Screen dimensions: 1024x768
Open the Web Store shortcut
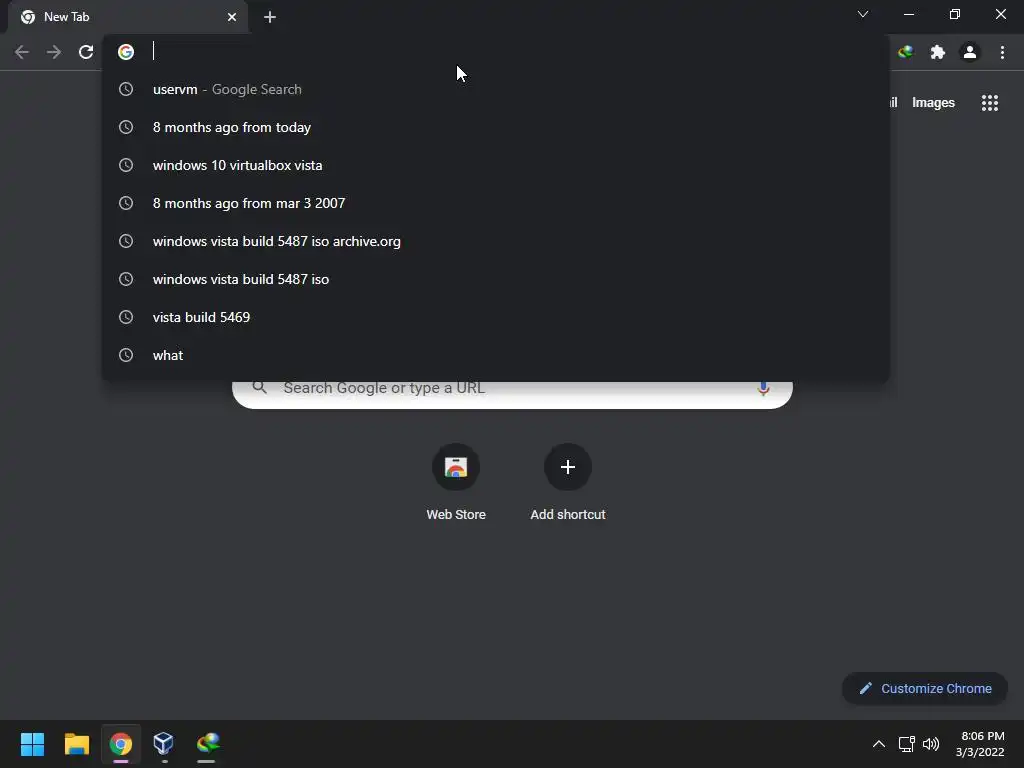[x=456, y=483]
